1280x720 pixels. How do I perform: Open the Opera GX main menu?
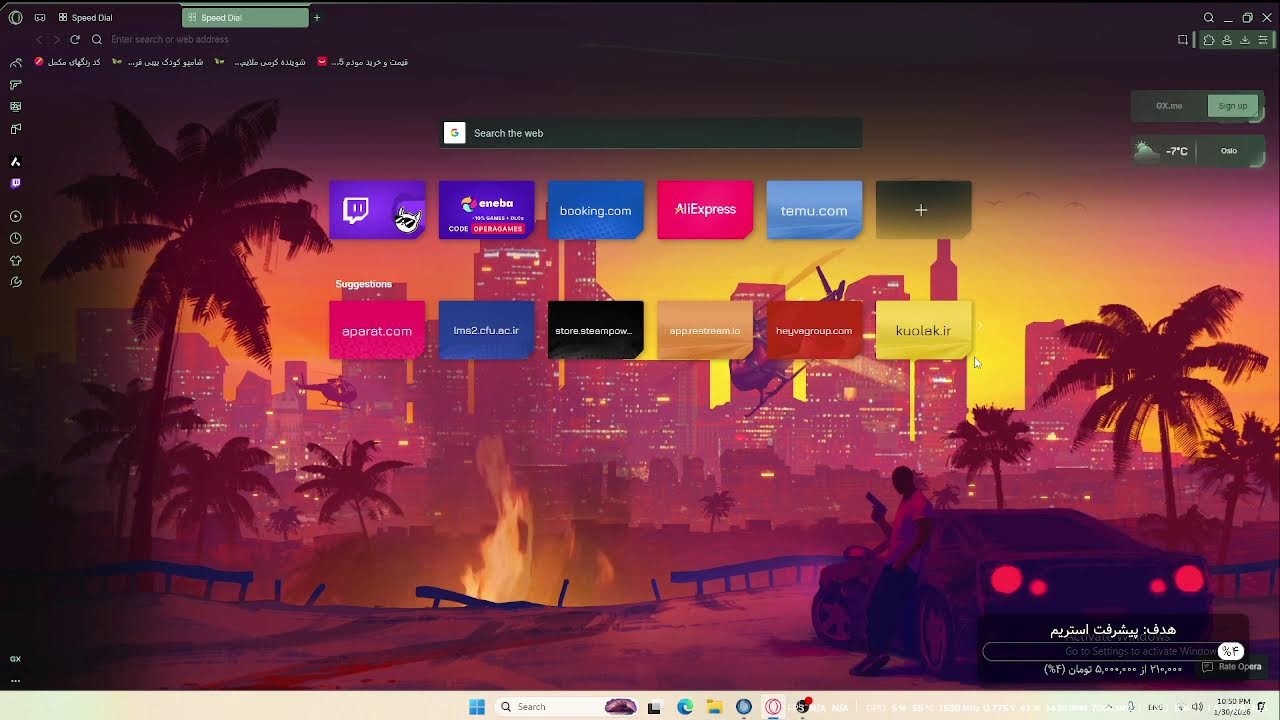click(15, 17)
